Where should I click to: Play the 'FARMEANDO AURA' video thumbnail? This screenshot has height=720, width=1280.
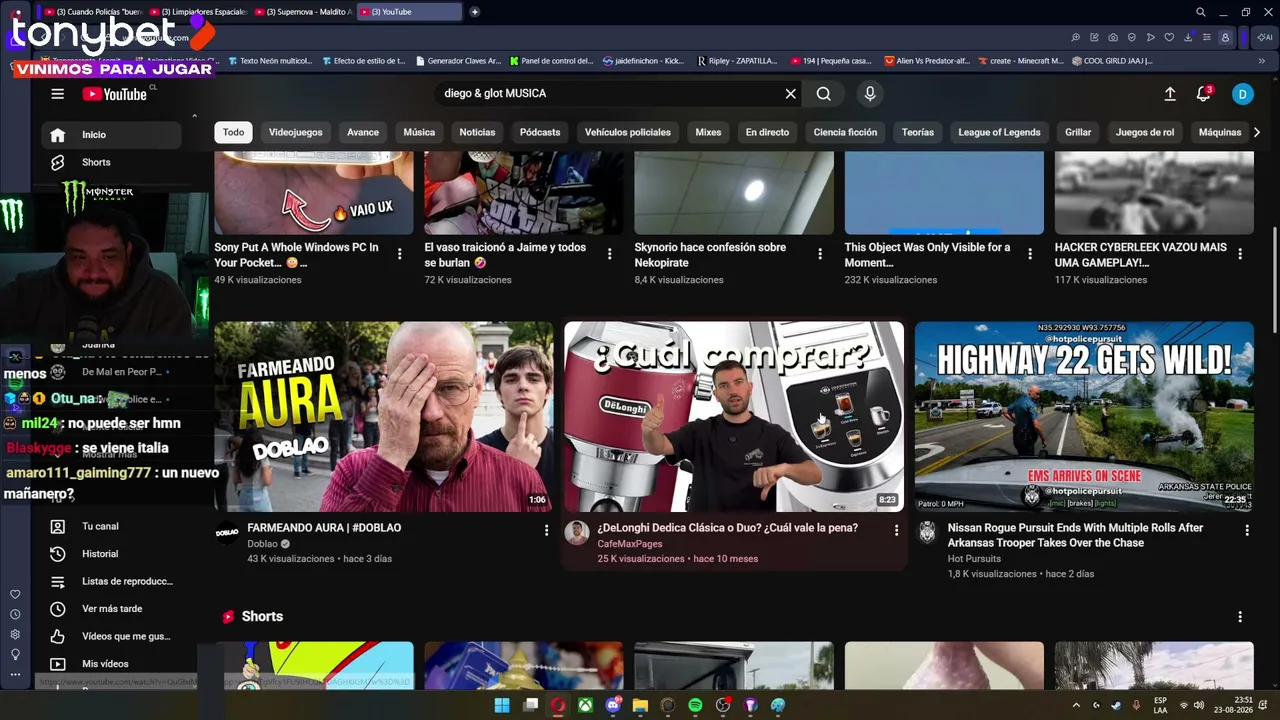click(384, 416)
